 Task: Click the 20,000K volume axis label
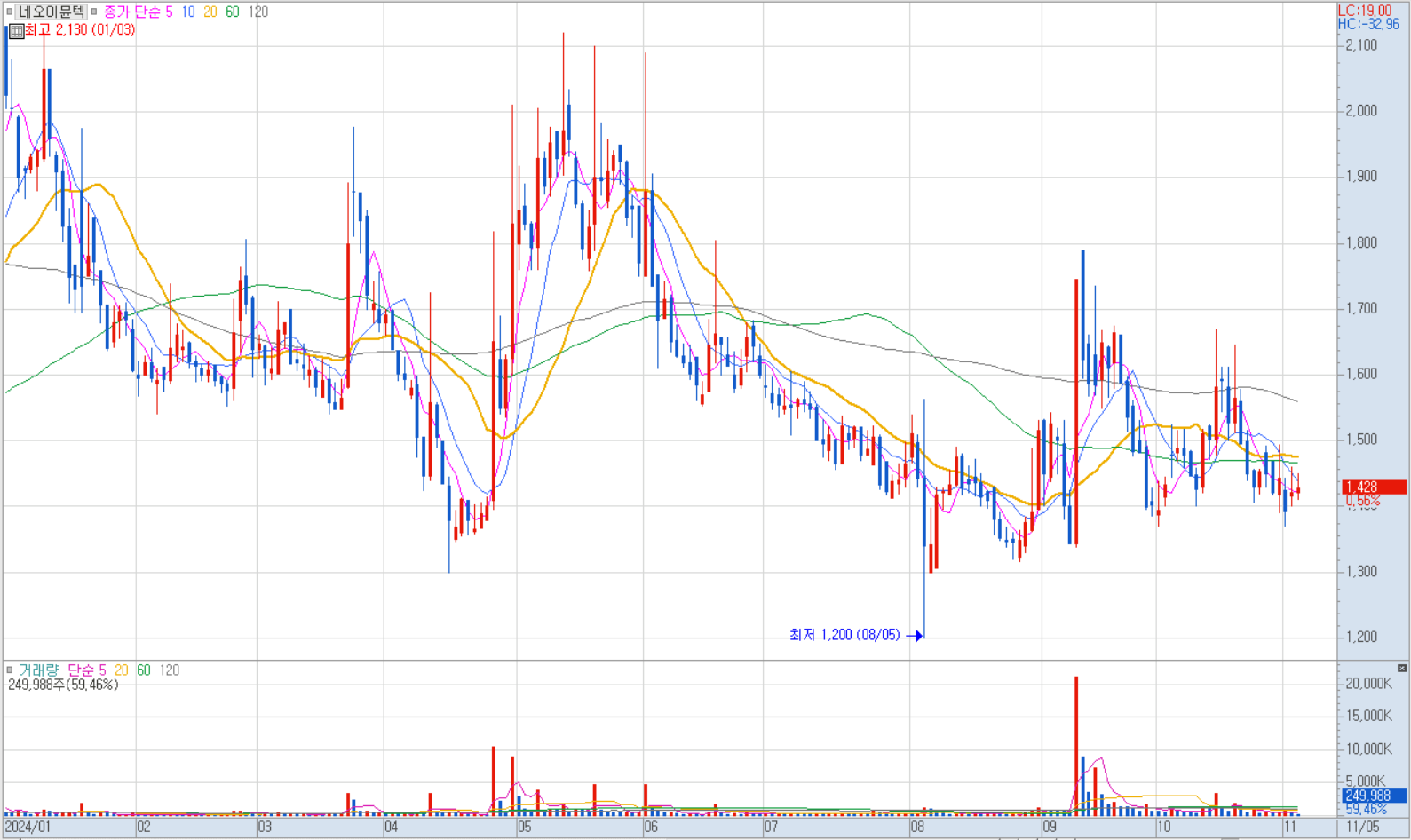(x=1368, y=683)
